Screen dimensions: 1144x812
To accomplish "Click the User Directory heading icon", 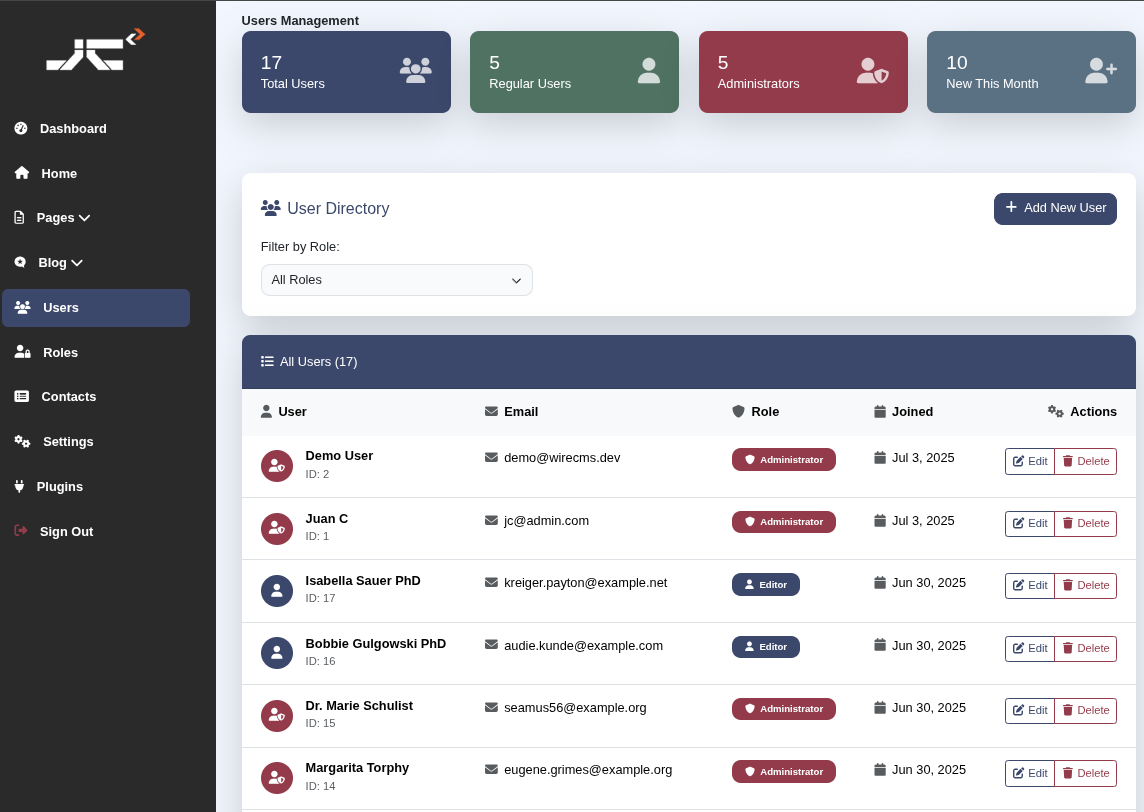I will 271,208.
